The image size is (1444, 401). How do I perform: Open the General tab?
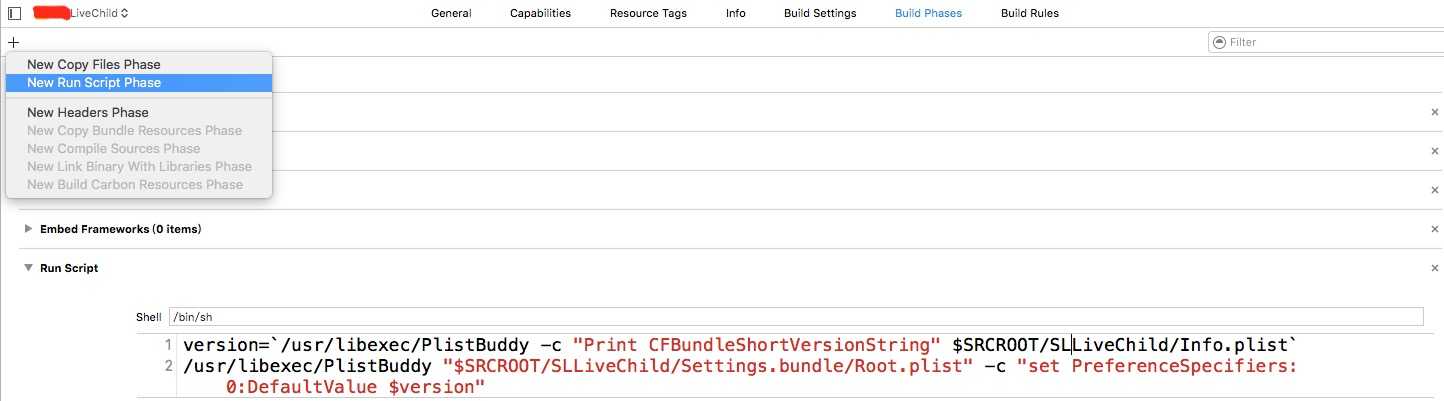451,13
